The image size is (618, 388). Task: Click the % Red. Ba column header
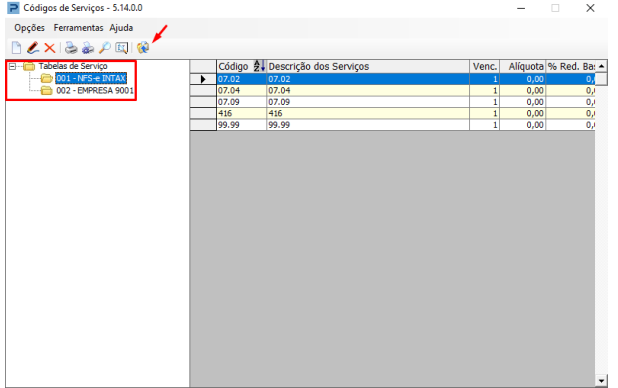(571, 66)
